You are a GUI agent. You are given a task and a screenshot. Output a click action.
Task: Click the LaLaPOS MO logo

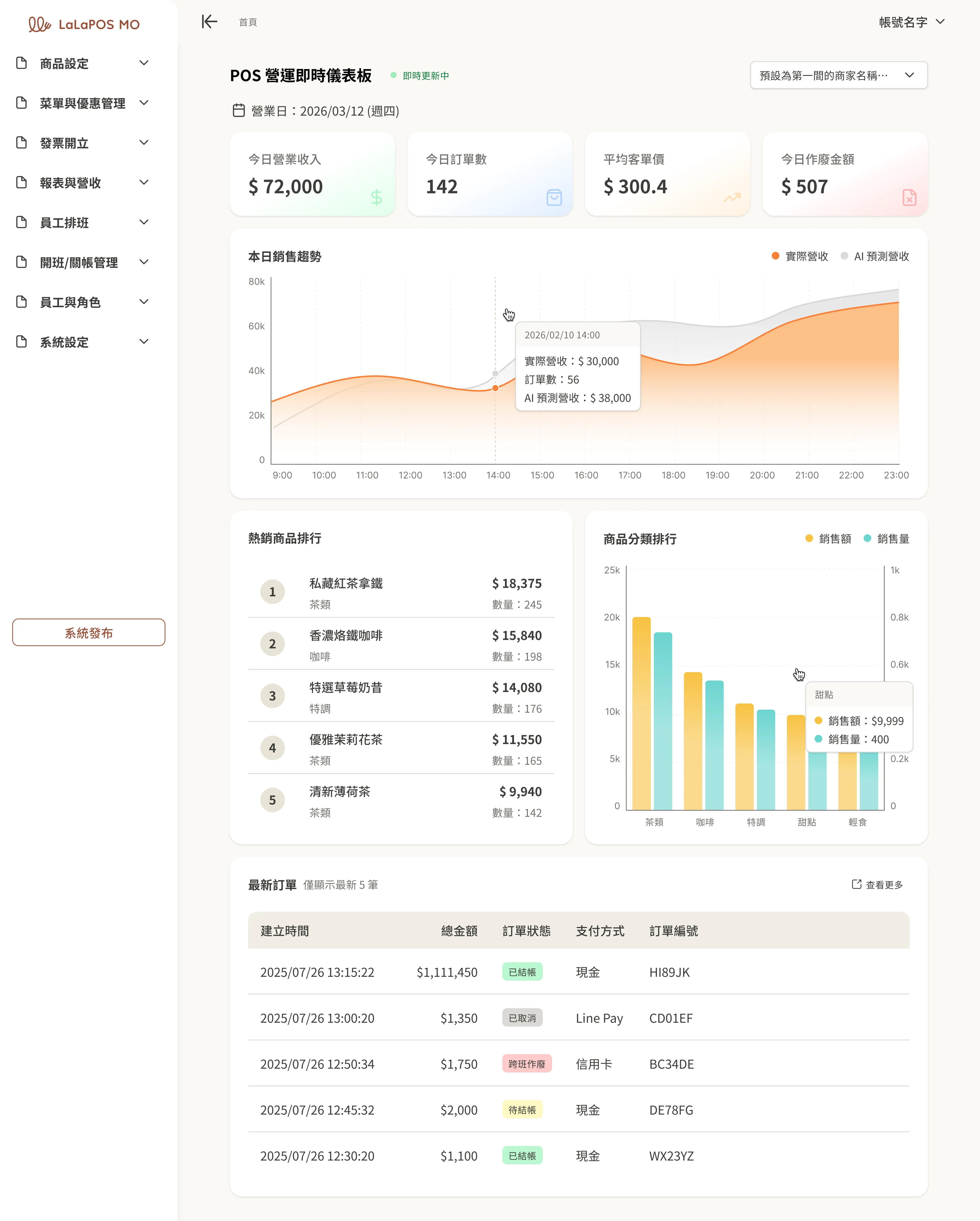tap(84, 24)
